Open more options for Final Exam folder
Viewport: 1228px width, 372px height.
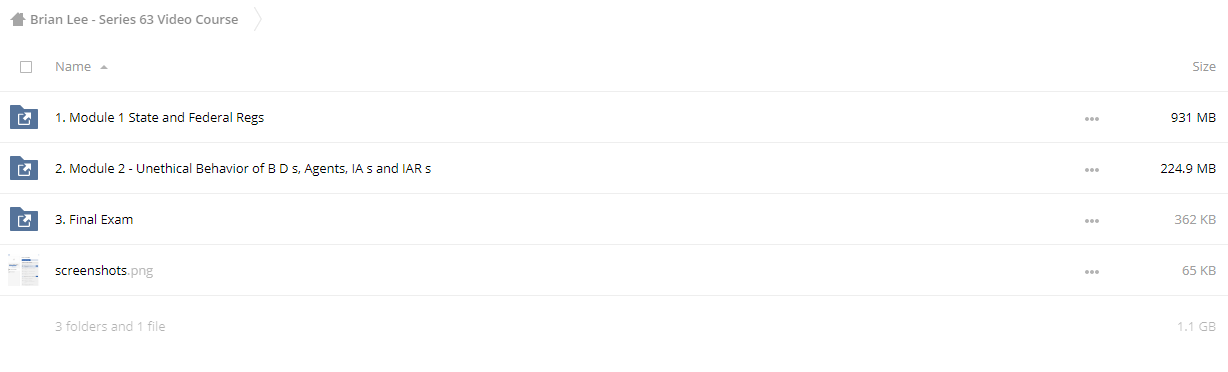(x=1091, y=220)
